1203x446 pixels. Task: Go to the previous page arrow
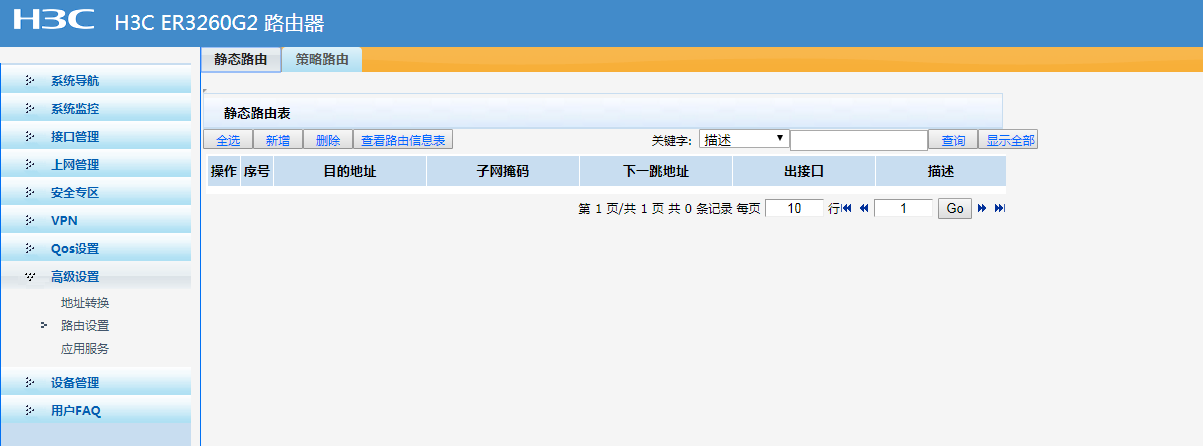coord(864,208)
